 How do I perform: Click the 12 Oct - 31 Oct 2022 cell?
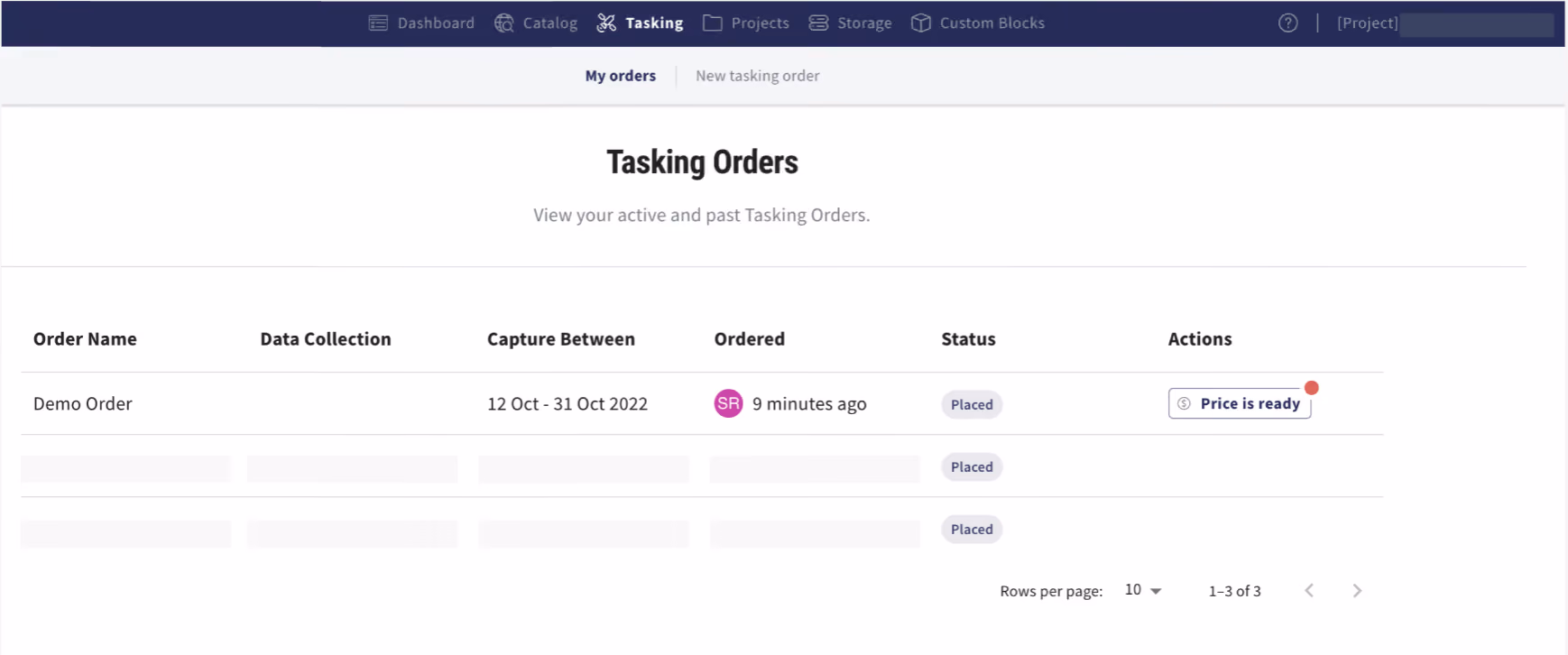click(567, 403)
